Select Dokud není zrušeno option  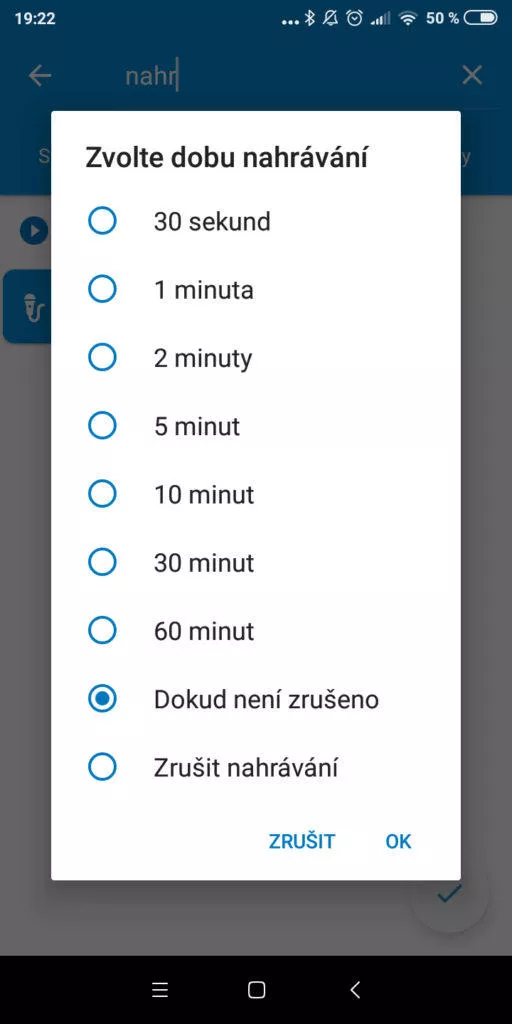(x=256, y=699)
